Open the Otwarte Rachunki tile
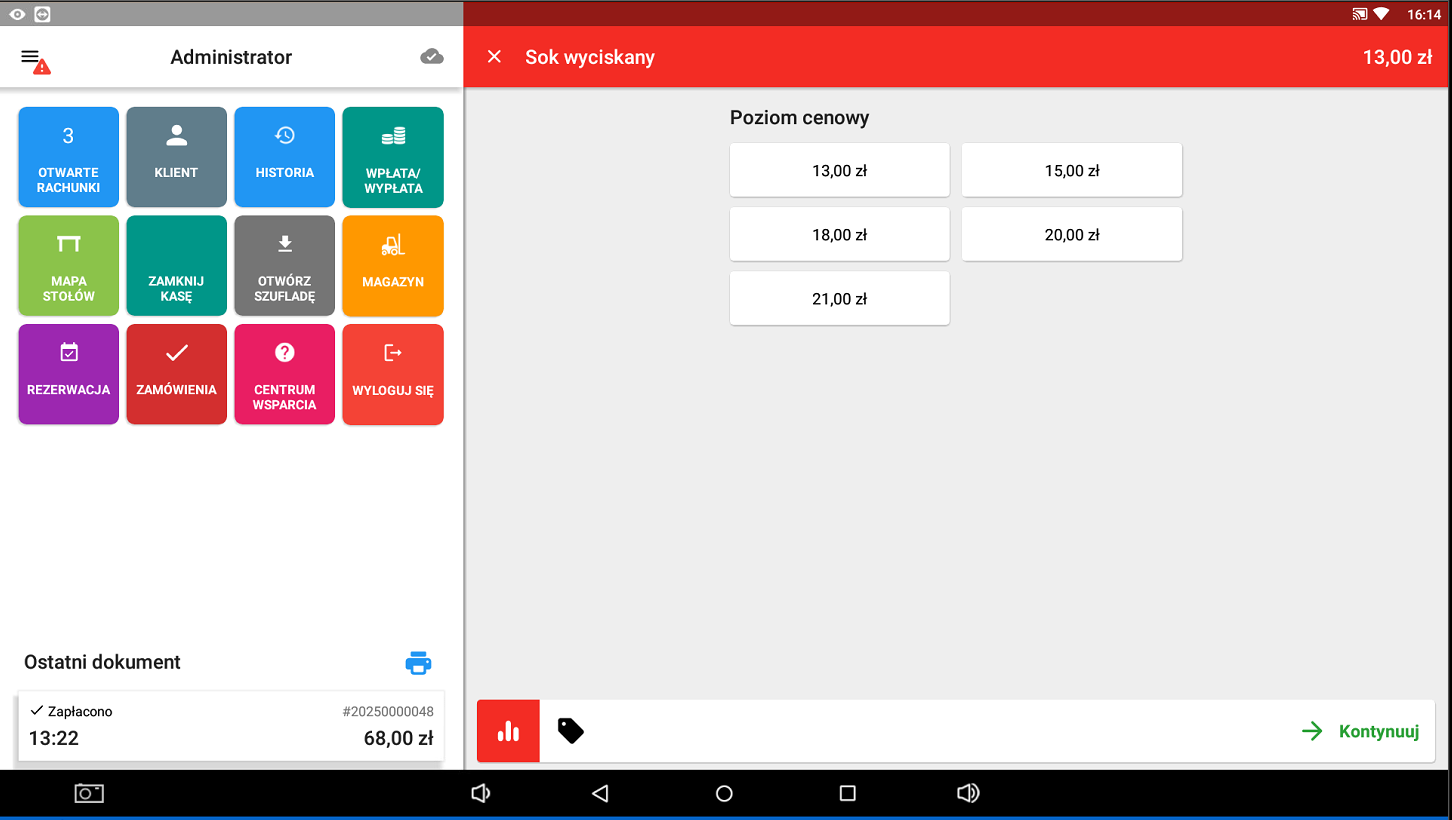The width and height of the screenshot is (1452, 820). [x=69, y=157]
